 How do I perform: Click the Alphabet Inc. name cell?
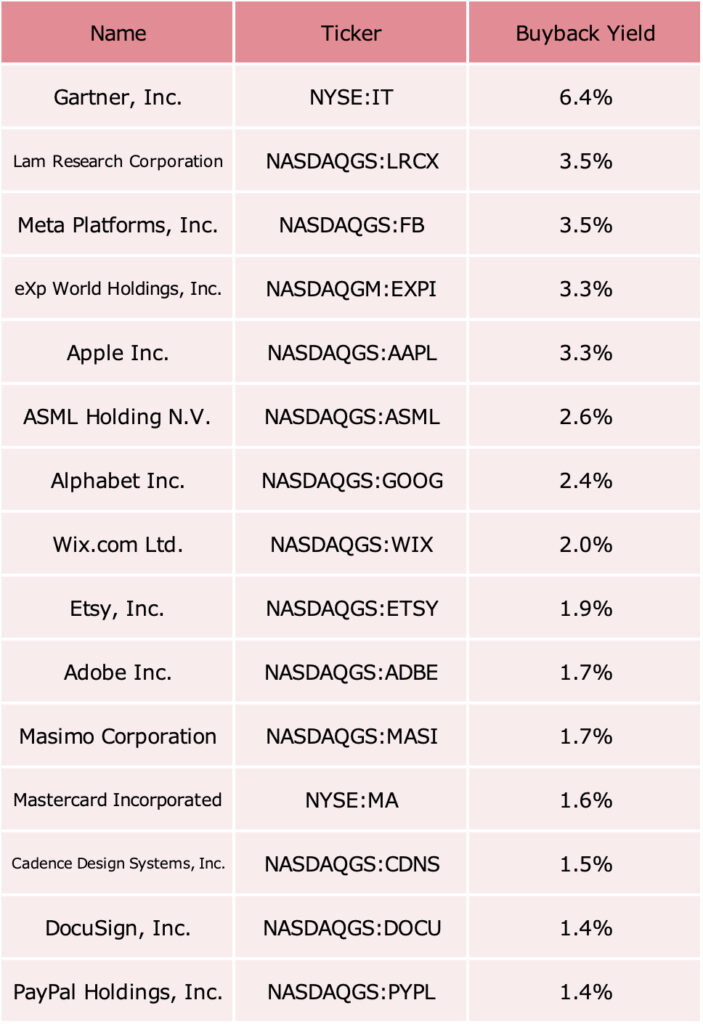(x=117, y=481)
